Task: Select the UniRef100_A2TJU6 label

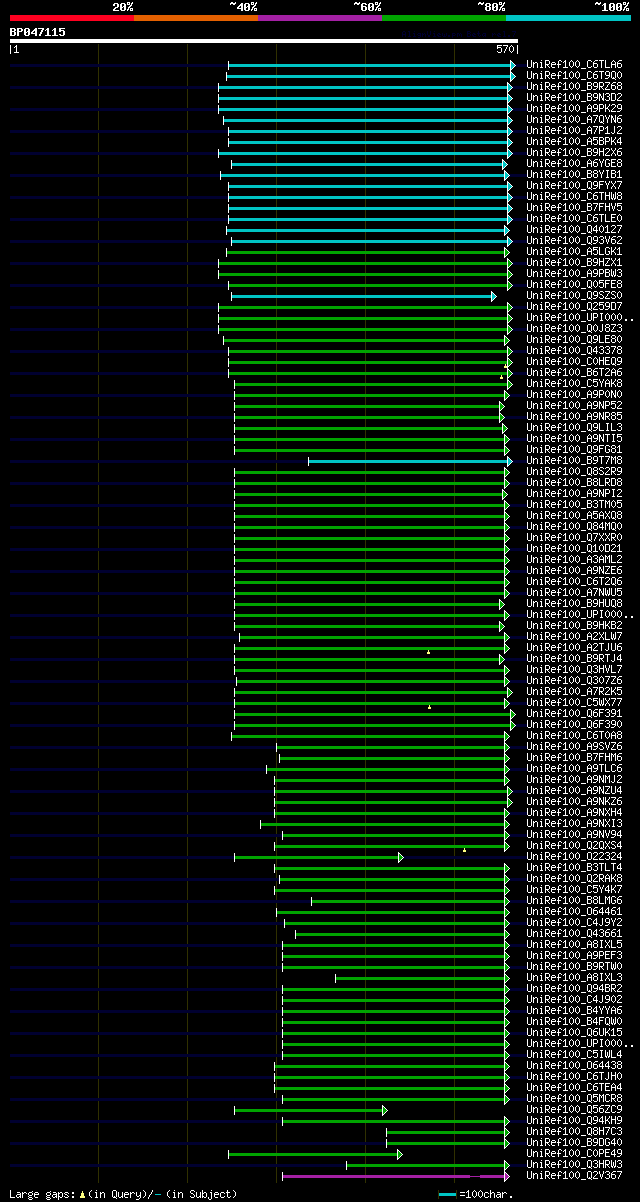Action: click(574, 647)
